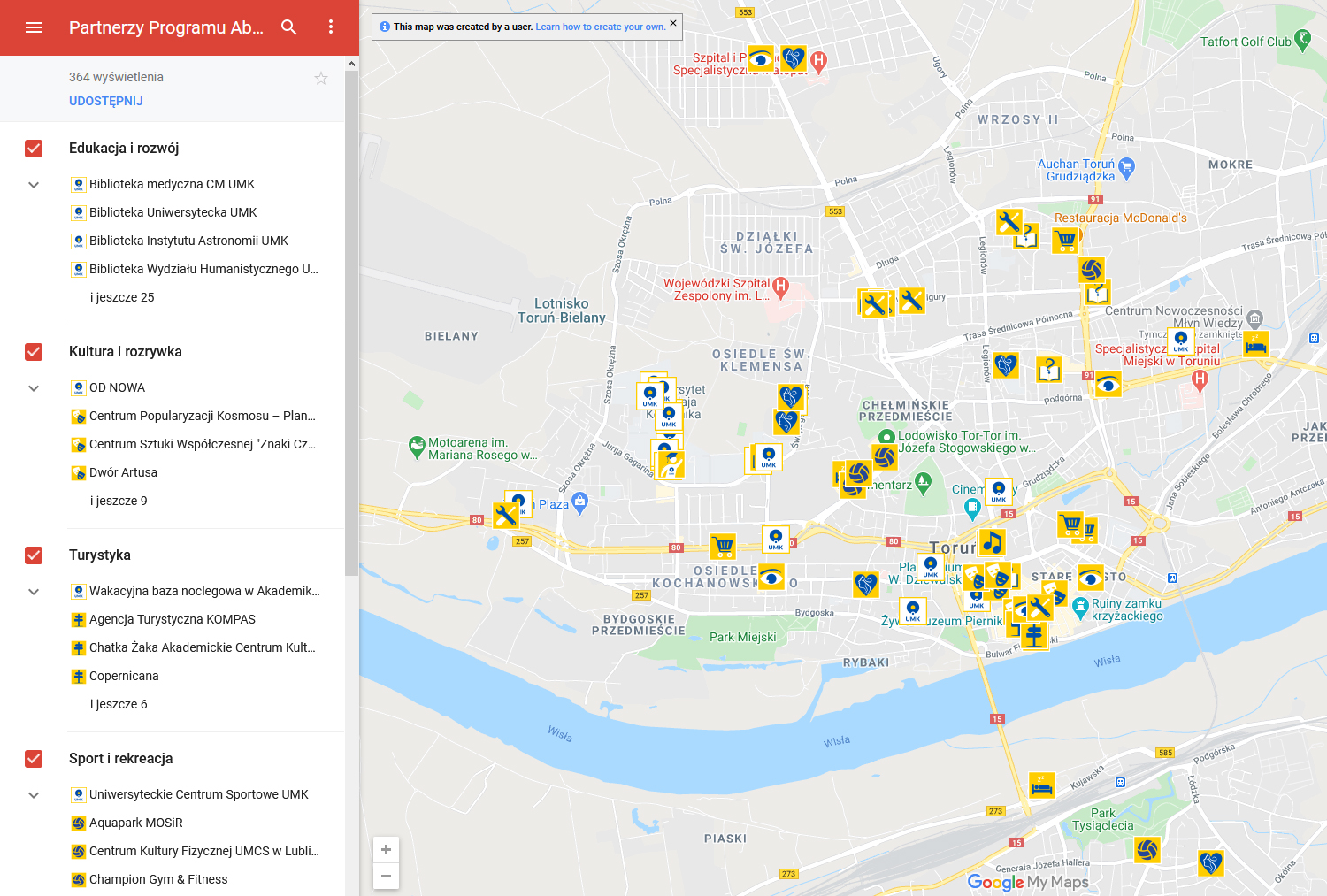The image size is (1327, 896).
Task: Collapse the Kultura i rozrywka list chevron
Action: 34,388
